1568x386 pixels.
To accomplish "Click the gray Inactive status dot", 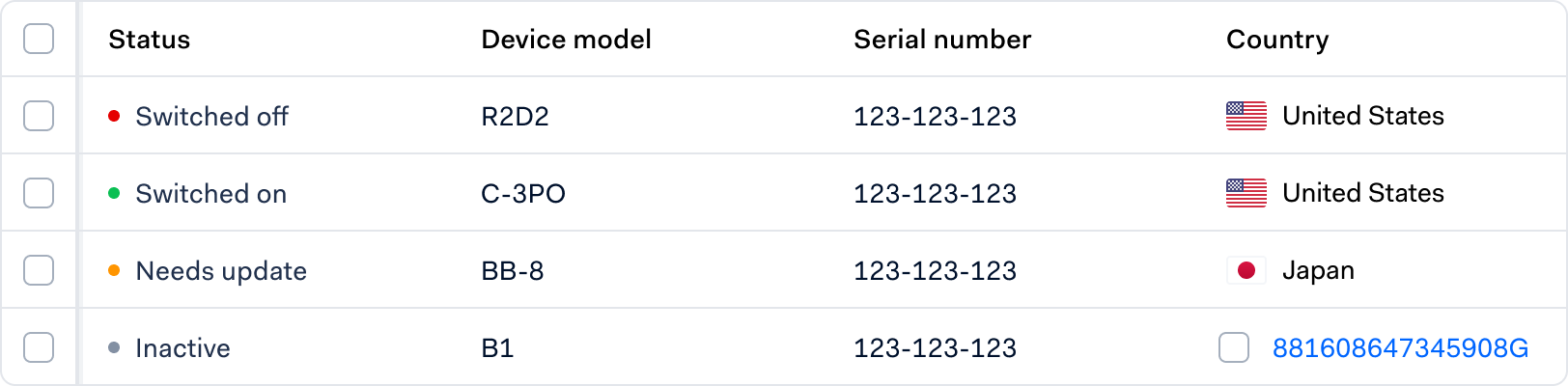I will point(114,347).
